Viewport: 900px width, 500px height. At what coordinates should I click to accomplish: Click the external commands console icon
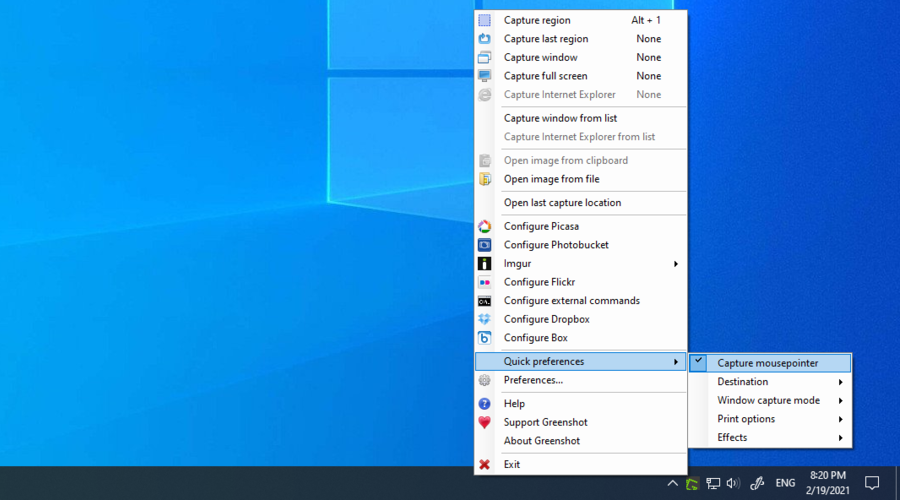tap(484, 301)
